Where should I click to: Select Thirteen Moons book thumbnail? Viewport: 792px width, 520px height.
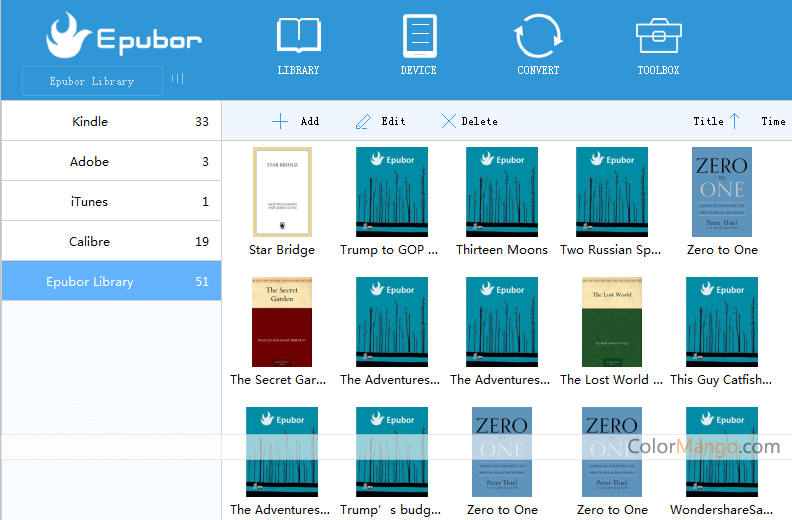click(x=502, y=192)
